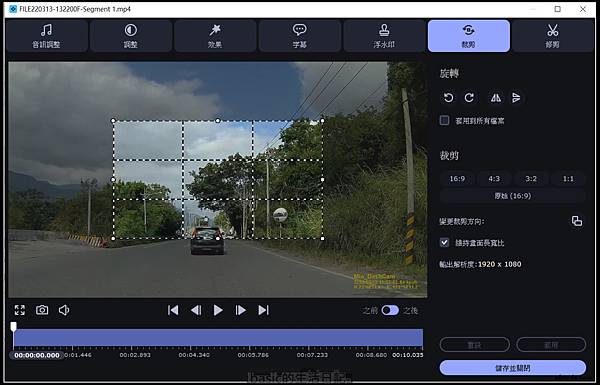Toggle the 之前/之後 before-after switch

click(390, 310)
